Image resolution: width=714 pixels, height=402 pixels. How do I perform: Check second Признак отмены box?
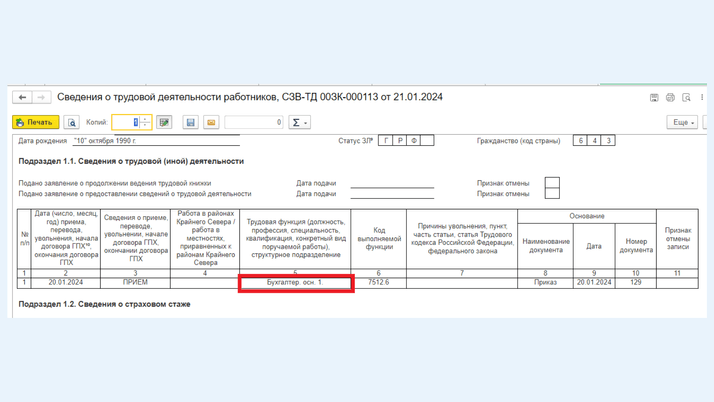click(552, 193)
